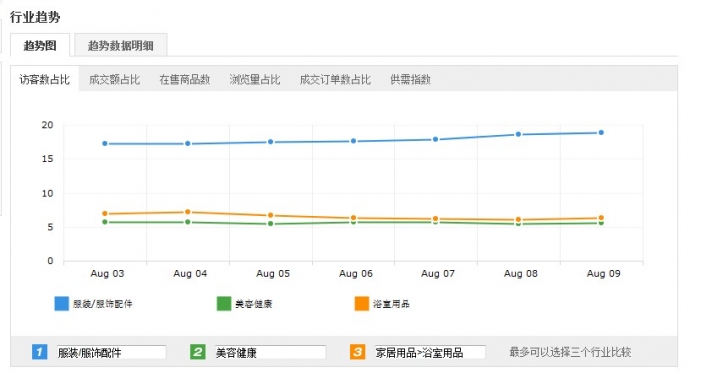This screenshot has height=378, width=701.
Task: Open the 家居用品>浴室用品 industry selector box
Action: pos(430,353)
